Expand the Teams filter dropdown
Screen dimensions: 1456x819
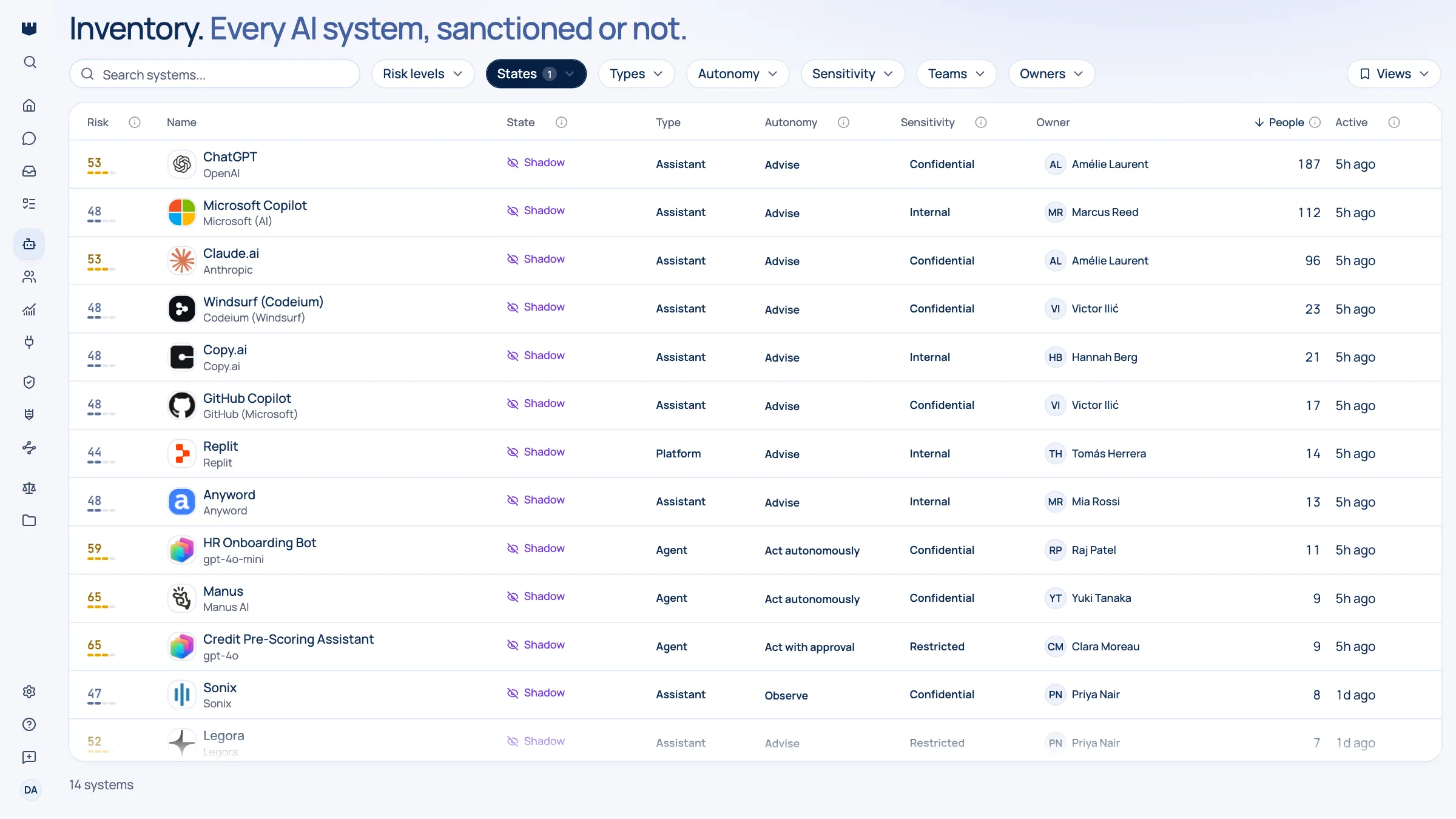coord(957,74)
